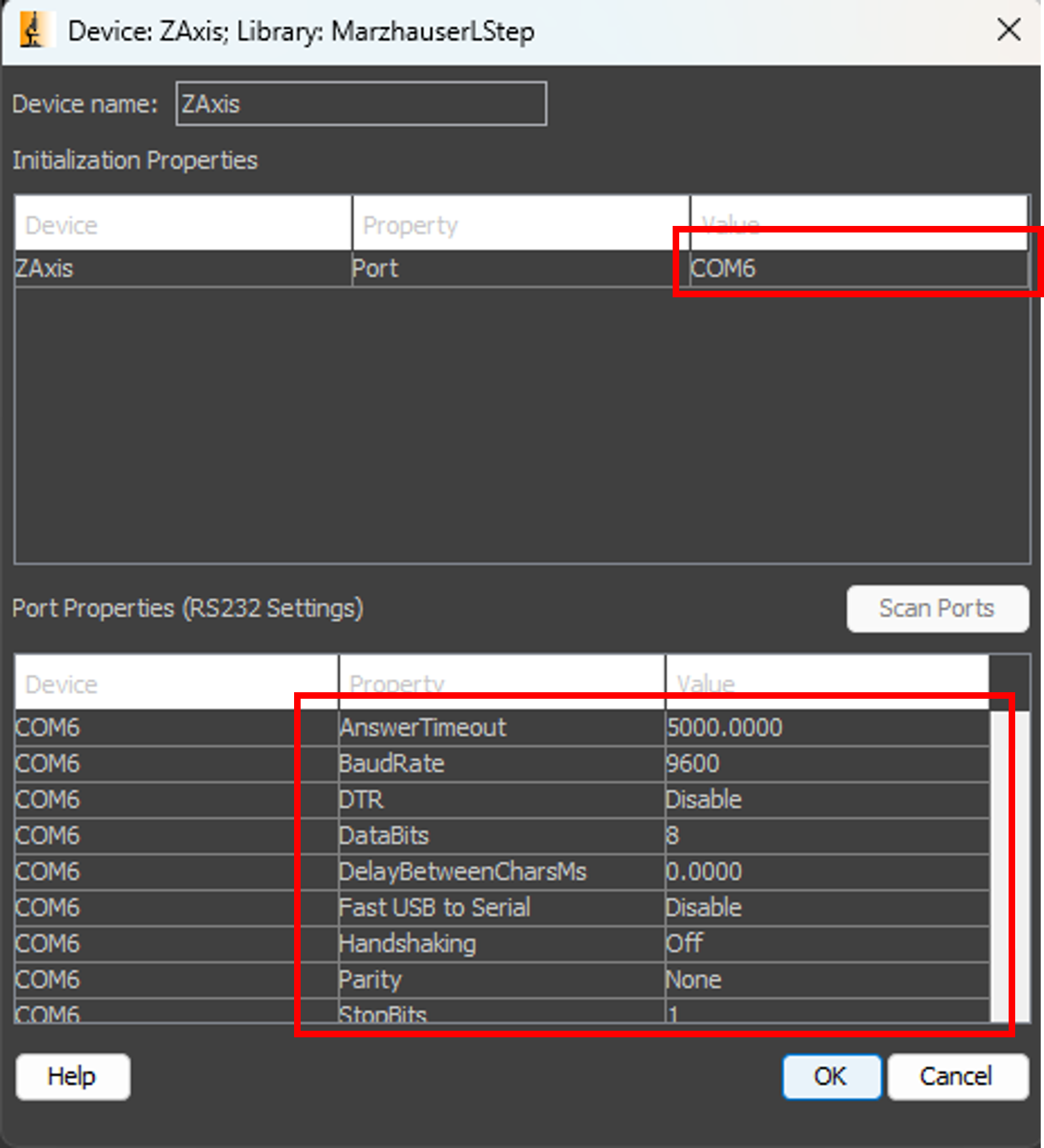1044x1148 pixels.
Task: Select the DataBits property cell
Action: (x=502, y=836)
